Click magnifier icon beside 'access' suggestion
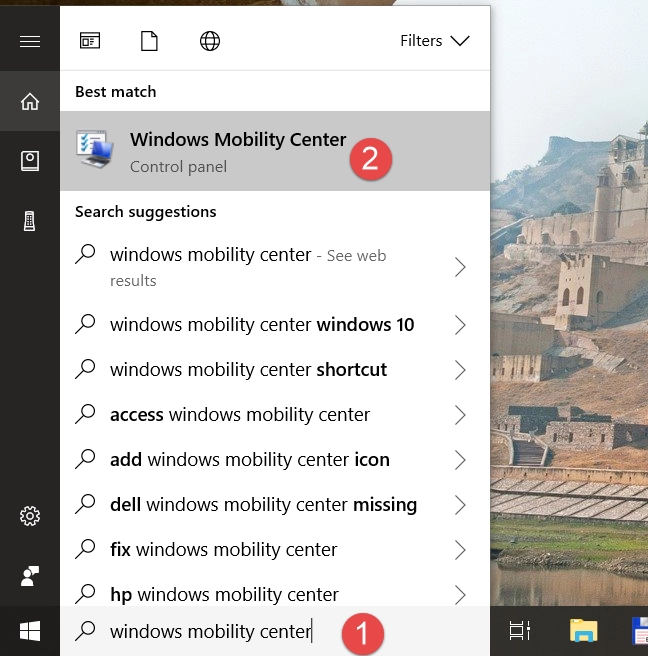 coord(85,414)
